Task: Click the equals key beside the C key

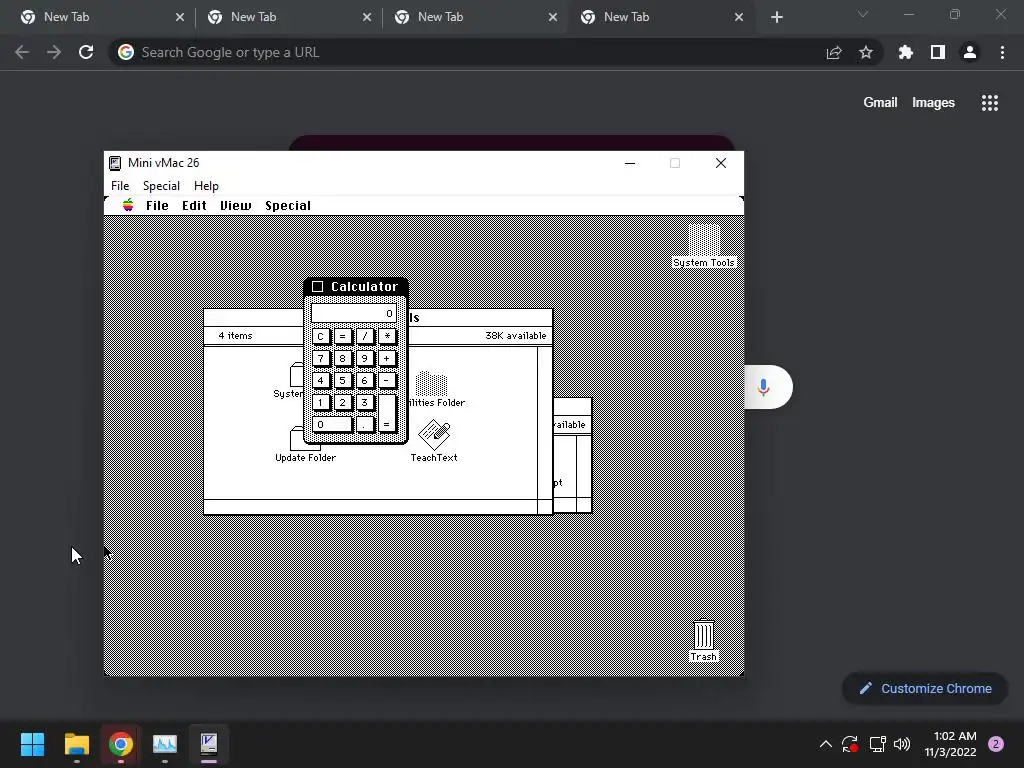Action: point(342,336)
